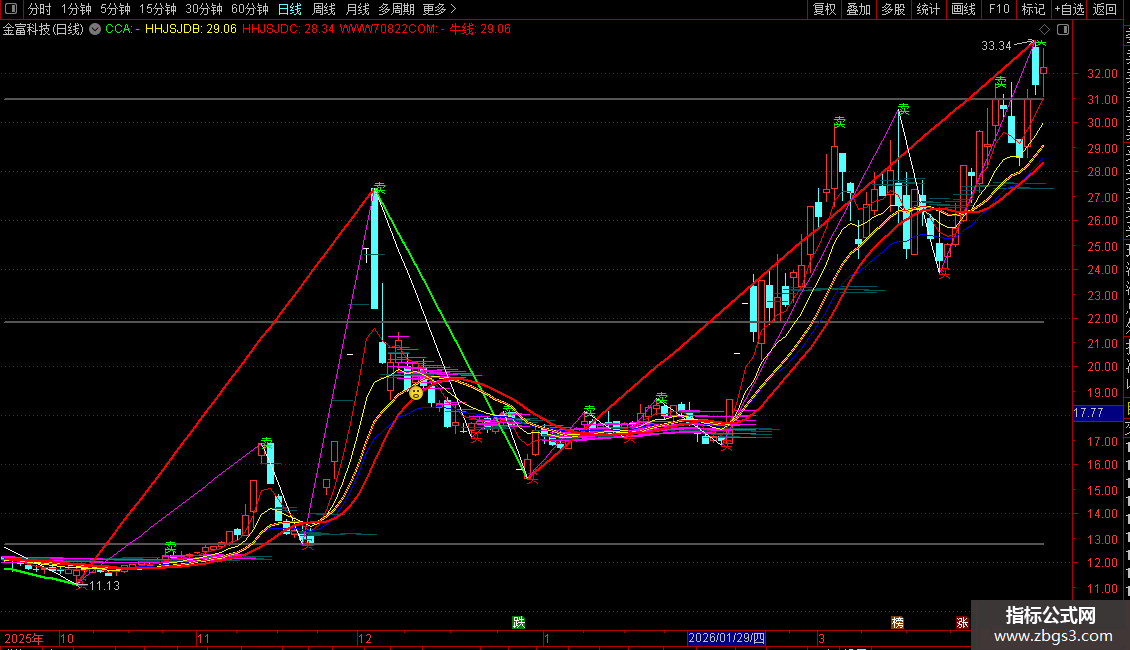
Task: Click the 金富科技(日线) stock title
Action: [x=43, y=30]
